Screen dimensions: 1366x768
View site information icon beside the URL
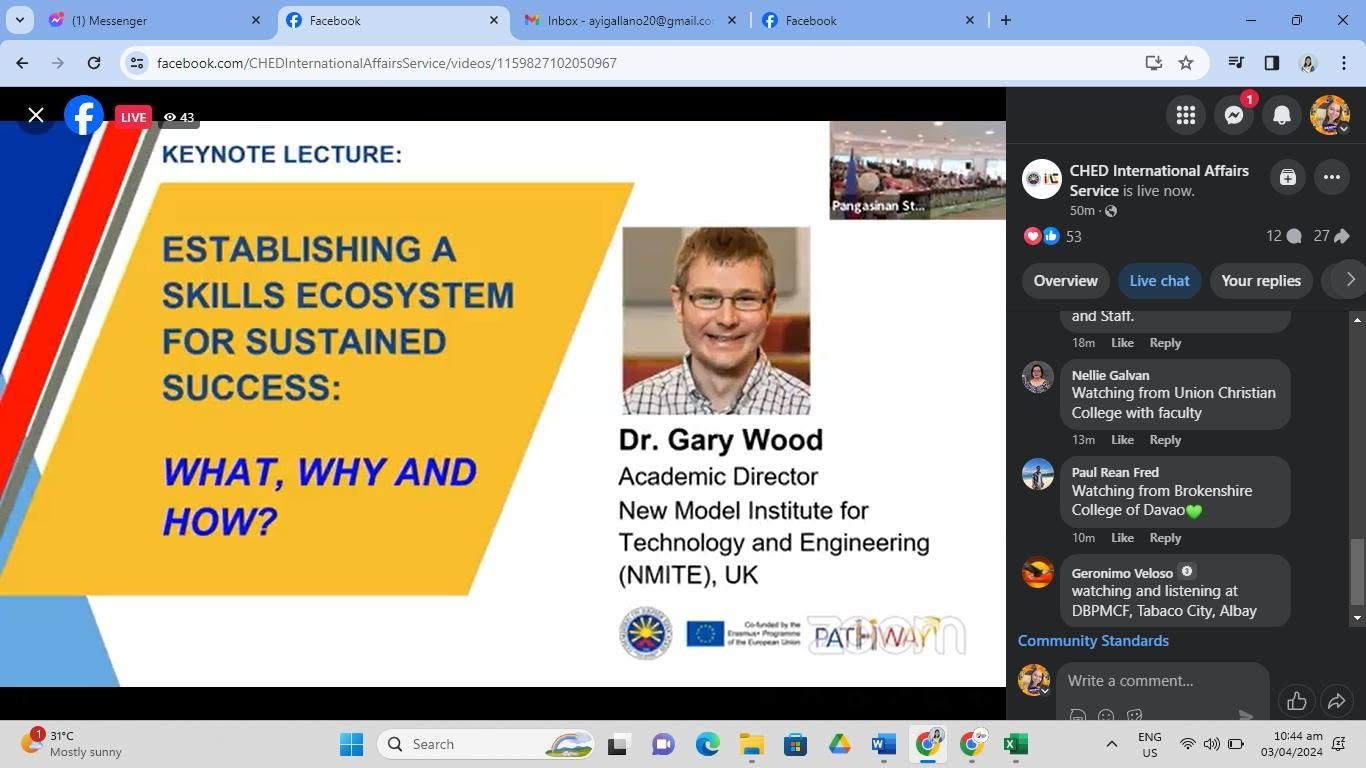click(x=138, y=63)
